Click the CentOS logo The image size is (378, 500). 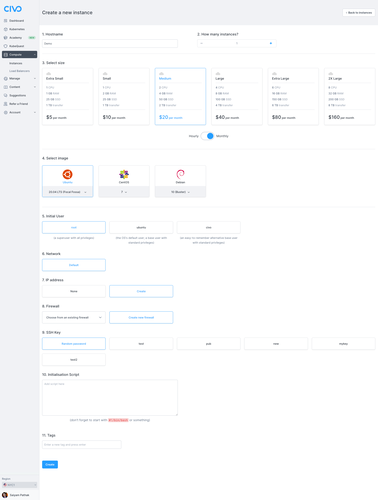click(124, 174)
